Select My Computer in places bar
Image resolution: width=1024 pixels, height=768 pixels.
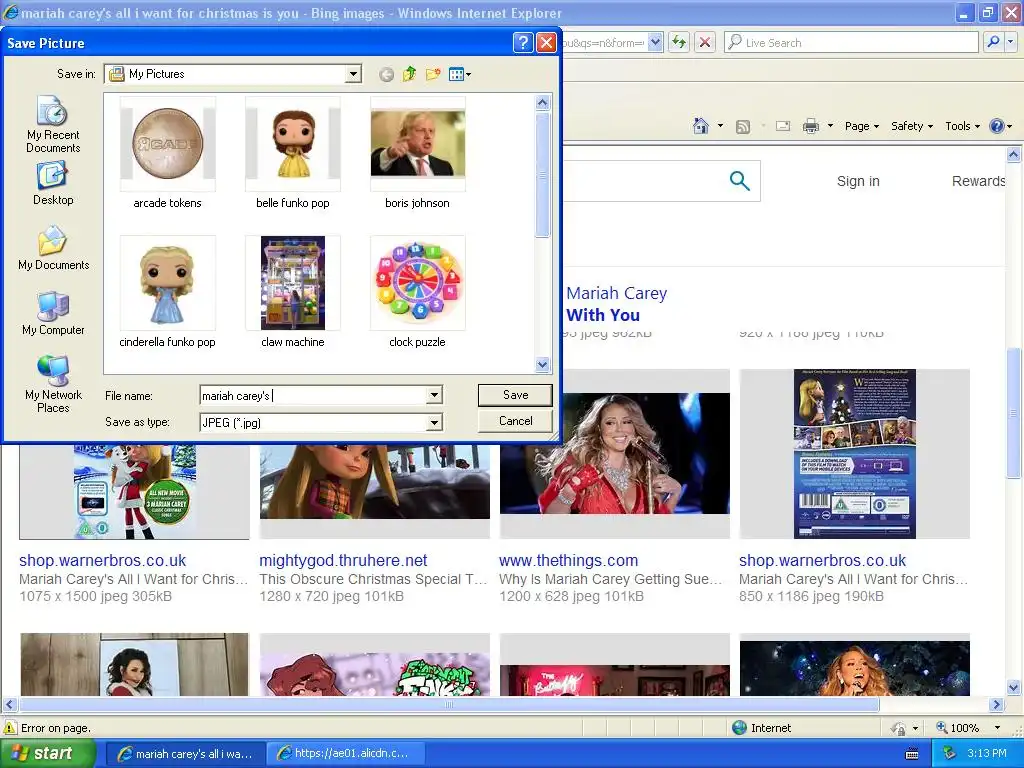(53, 313)
